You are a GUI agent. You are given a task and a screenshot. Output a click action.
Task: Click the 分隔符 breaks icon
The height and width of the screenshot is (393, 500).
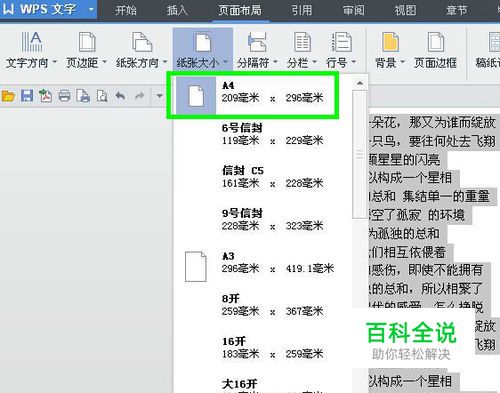(257, 42)
